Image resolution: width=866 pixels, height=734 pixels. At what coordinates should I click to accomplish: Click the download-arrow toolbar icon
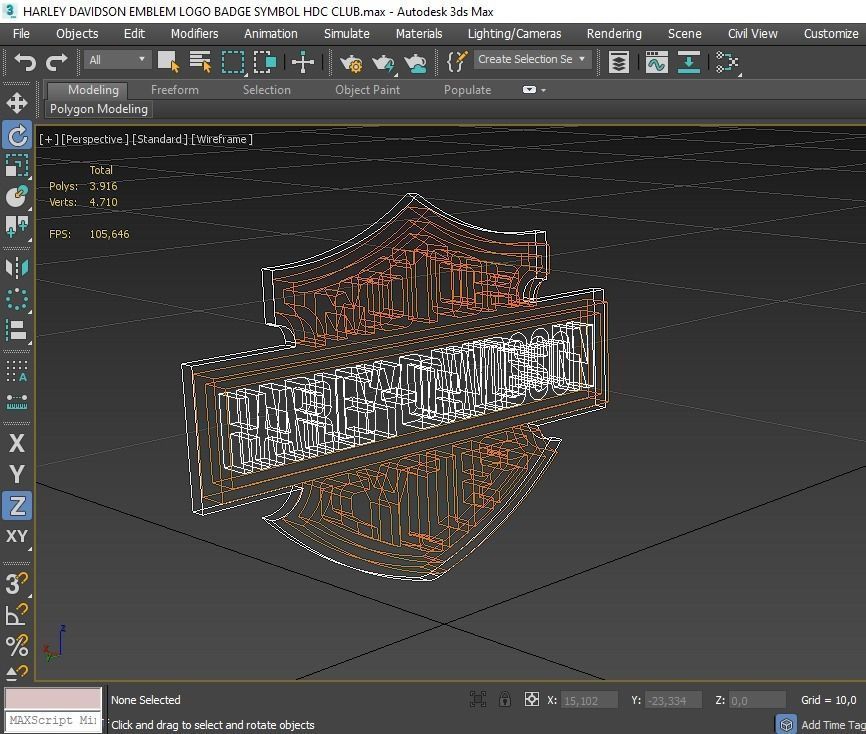pos(688,61)
